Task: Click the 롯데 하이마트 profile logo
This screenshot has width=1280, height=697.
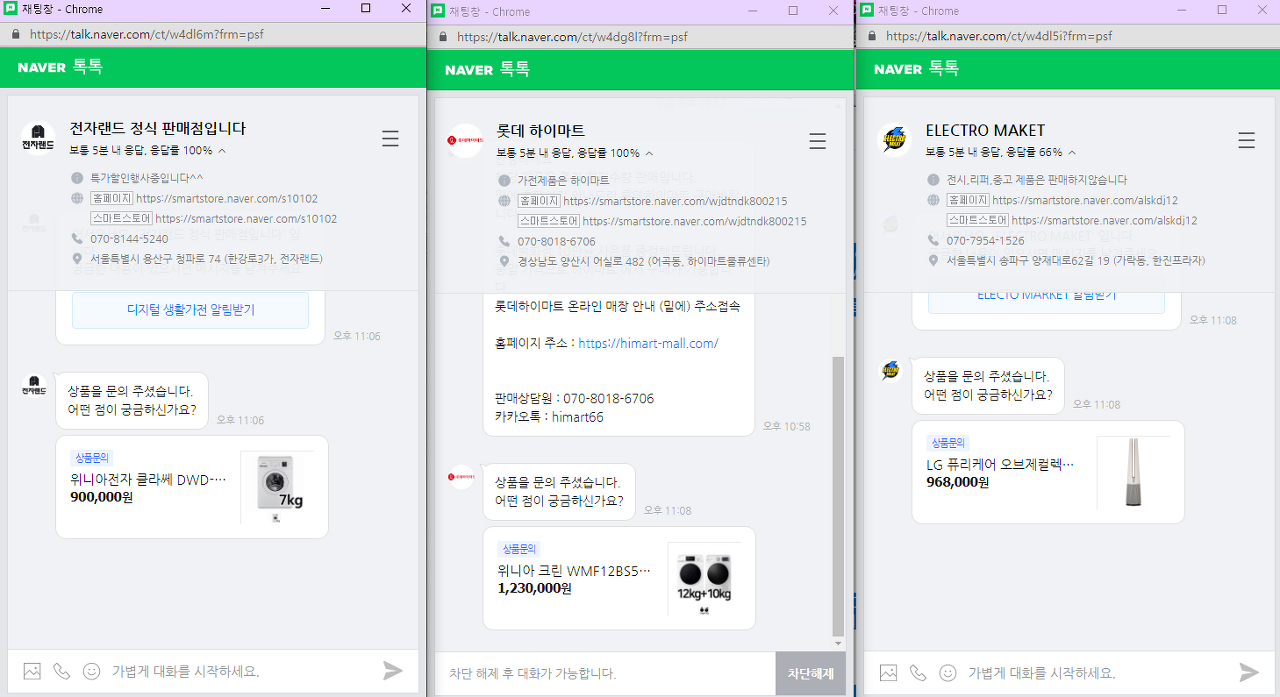Action: pyautogui.click(x=465, y=141)
